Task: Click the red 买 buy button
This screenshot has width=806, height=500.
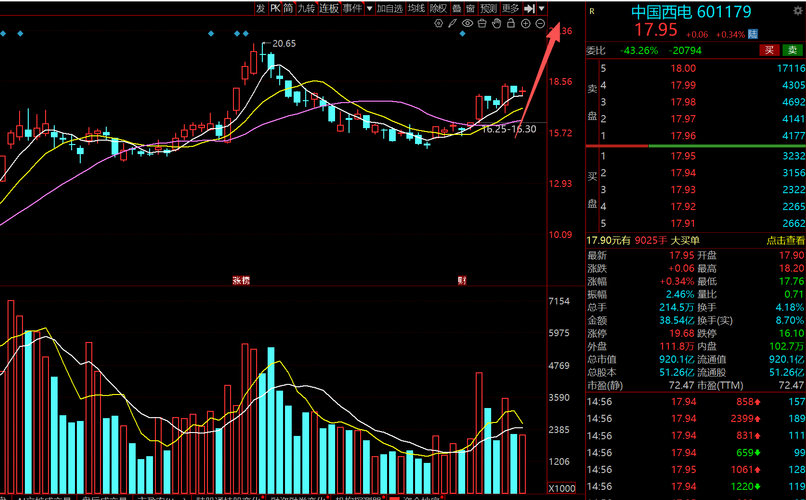Action: pyautogui.click(x=769, y=50)
